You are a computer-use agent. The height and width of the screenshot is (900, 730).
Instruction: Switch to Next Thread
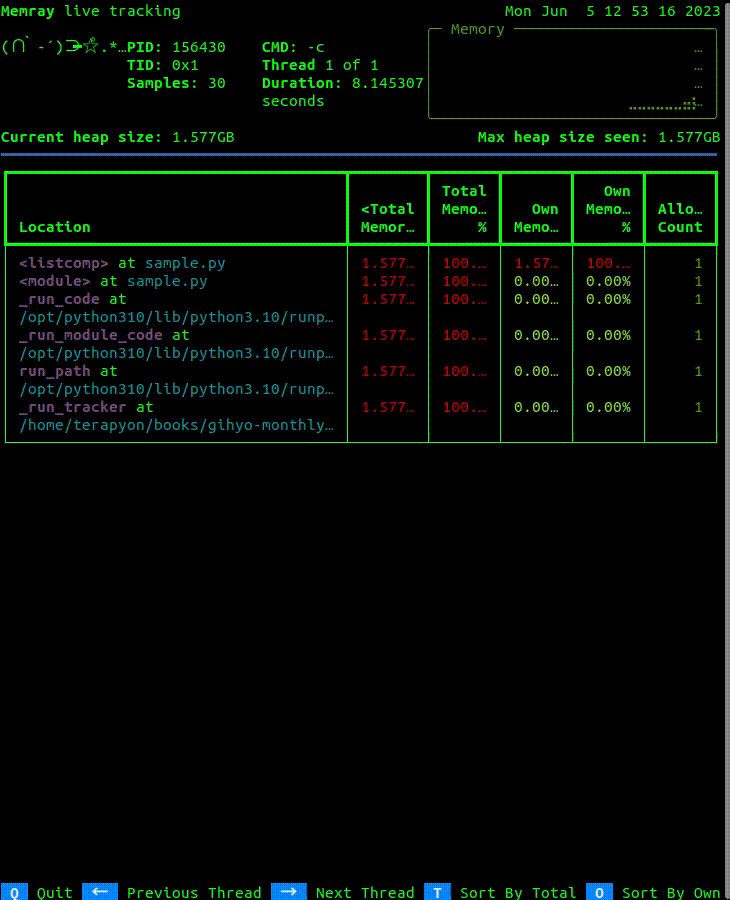click(364, 892)
